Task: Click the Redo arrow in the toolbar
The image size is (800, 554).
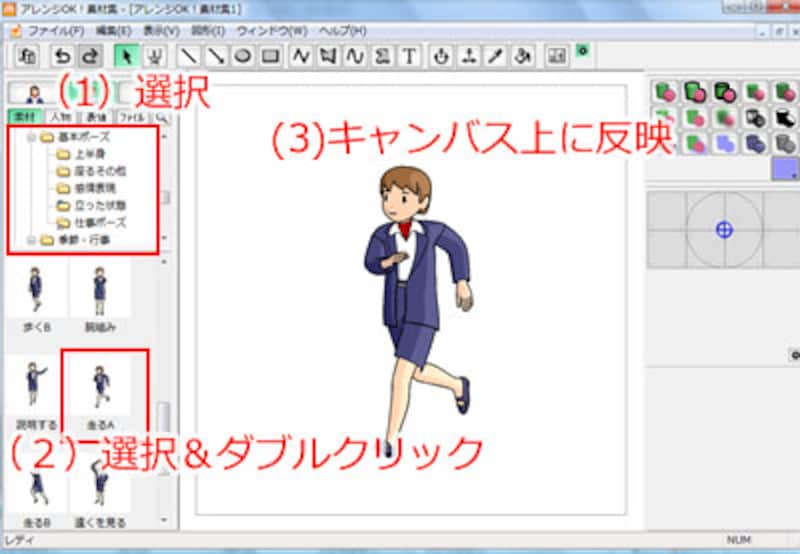Action: click(90, 56)
